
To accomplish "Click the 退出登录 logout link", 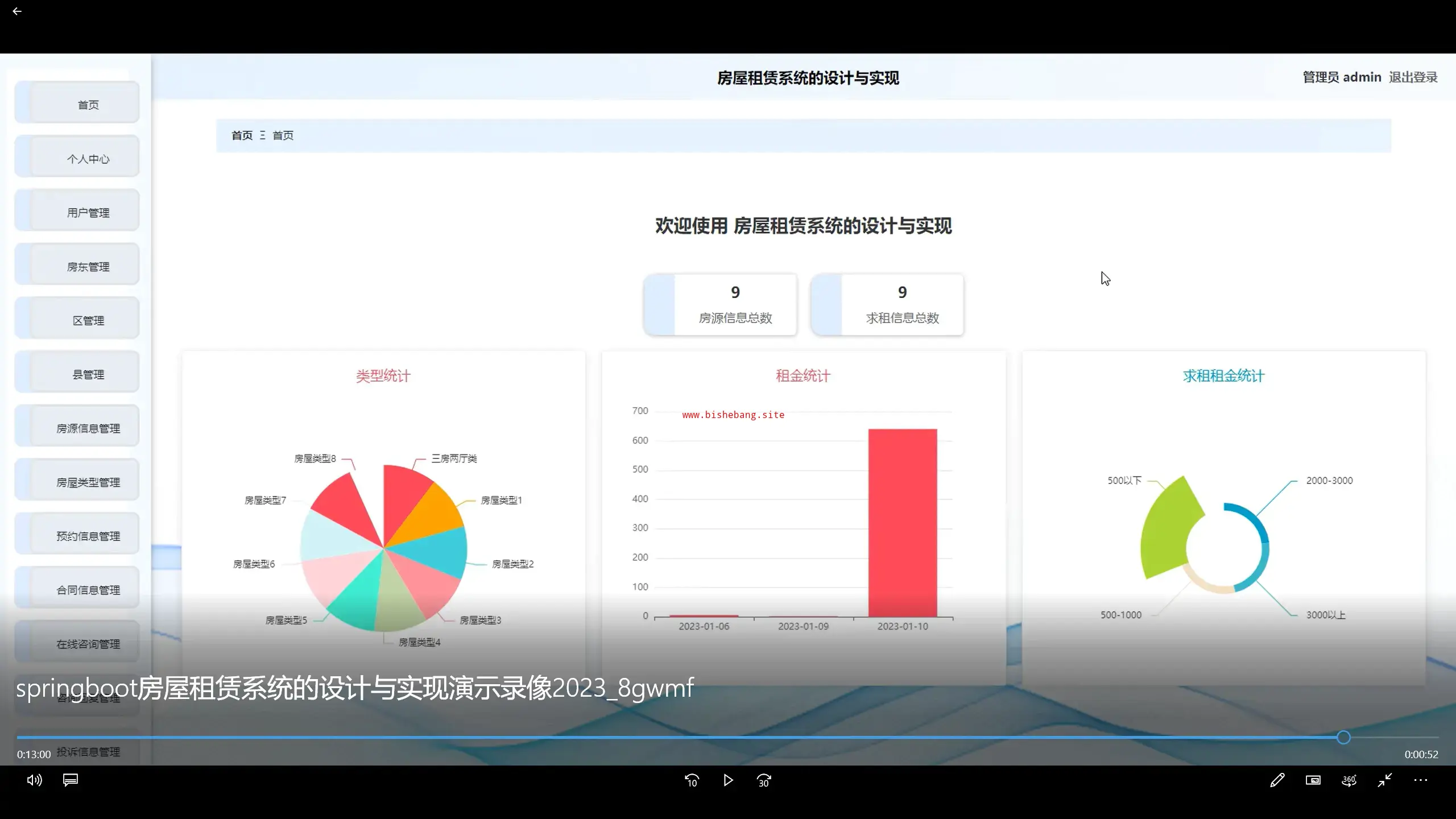I will click(x=1413, y=77).
